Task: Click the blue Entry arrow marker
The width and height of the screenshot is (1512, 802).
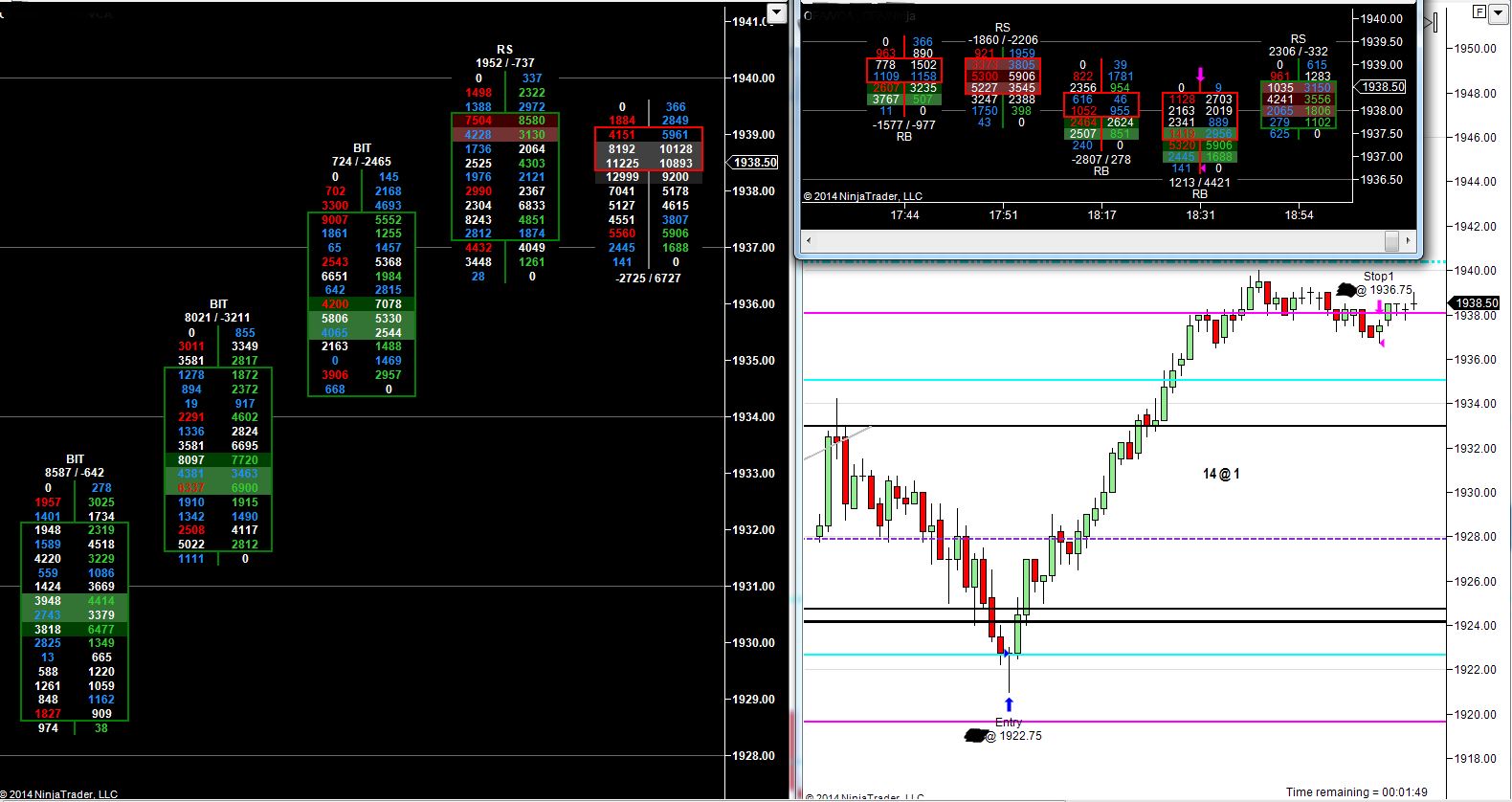Action: point(1009,705)
